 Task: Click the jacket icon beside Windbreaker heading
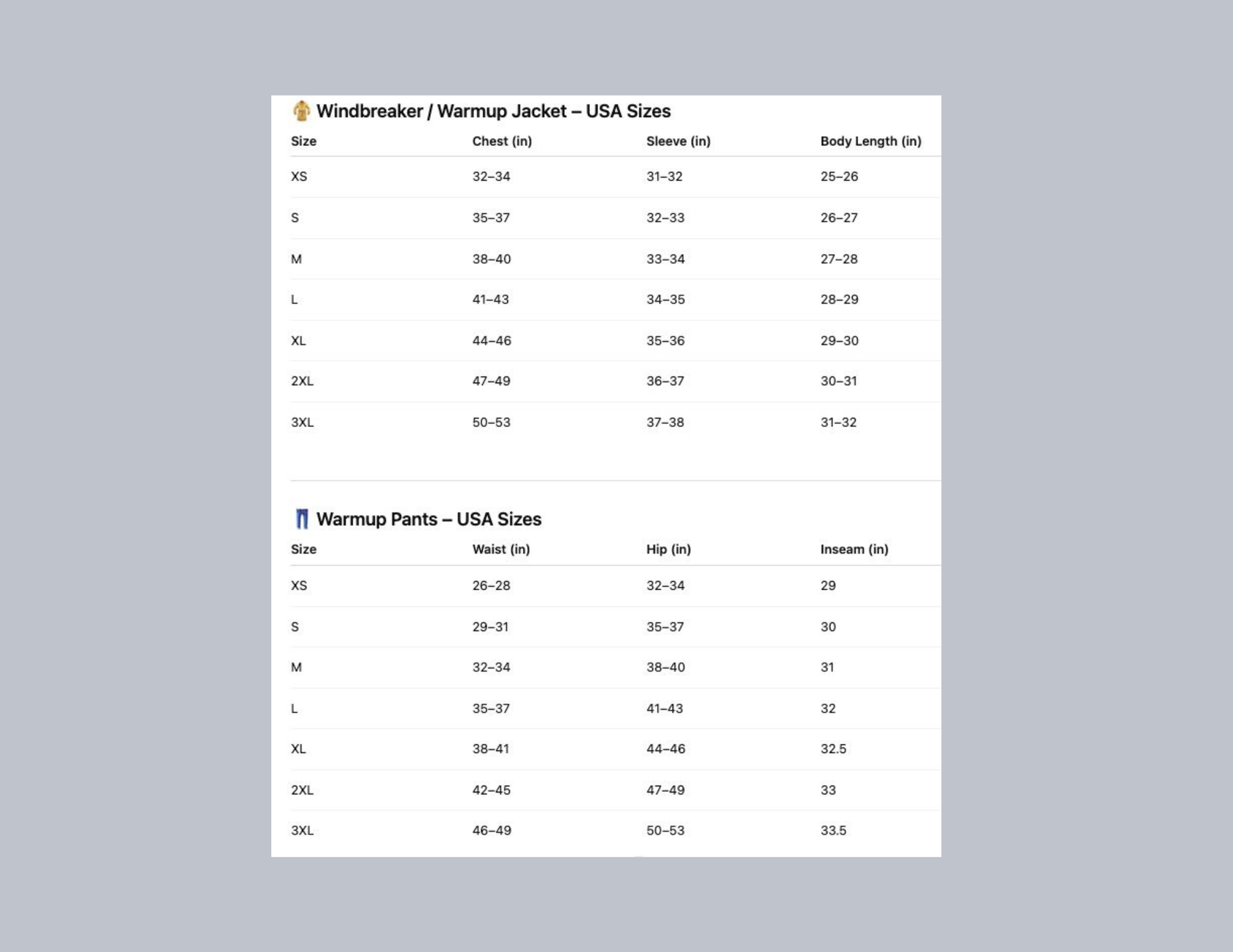point(302,111)
